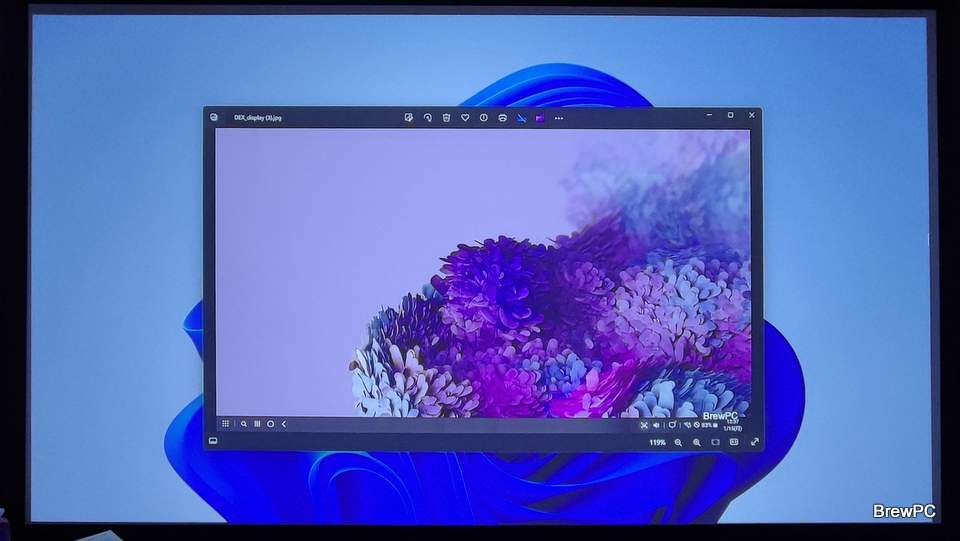This screenshot has width=960, height=541.
Task: Open the Clipchamp video editor icon
Action: pos(540,118)
